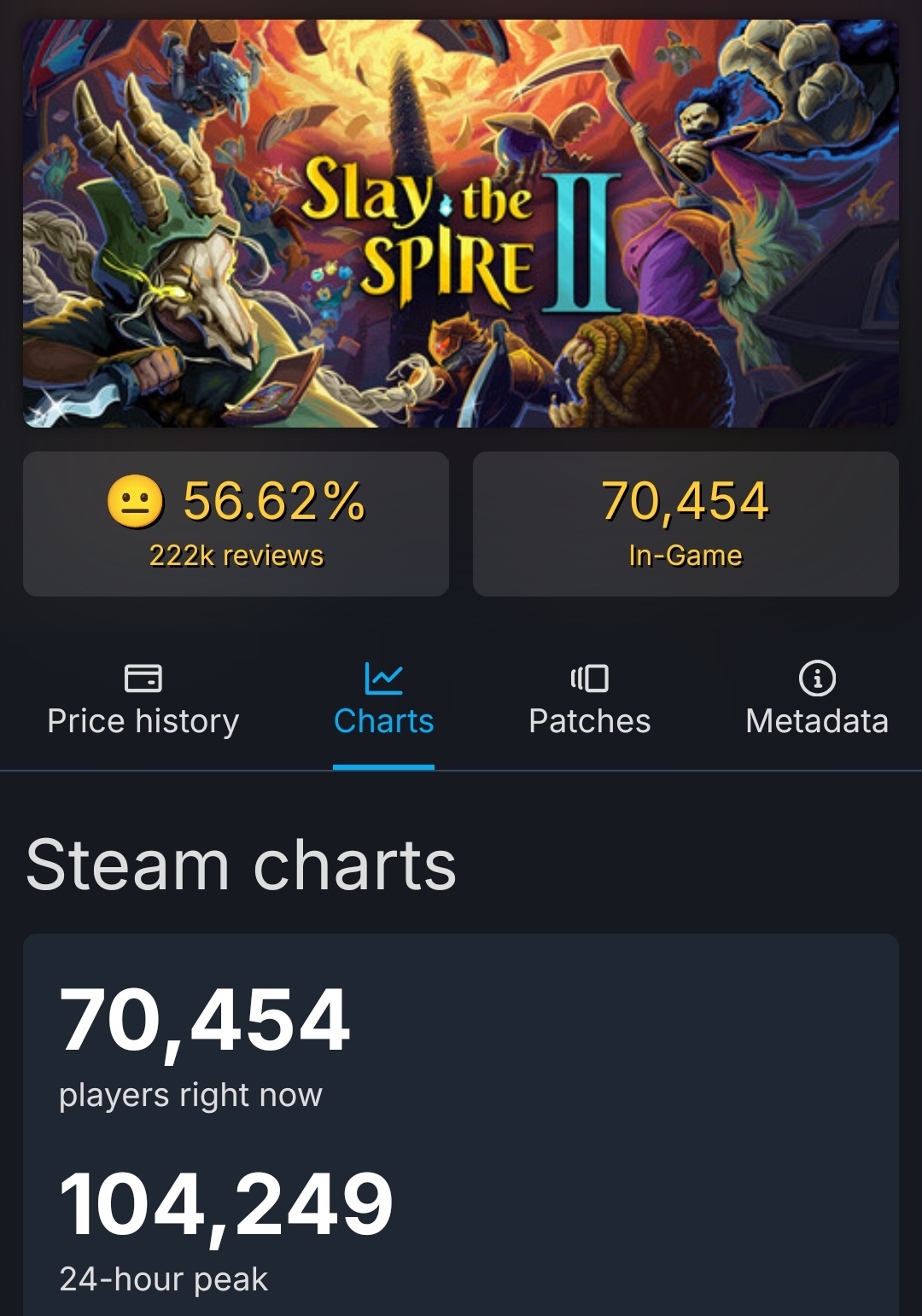Screen dimensions: 922x1316
Task: Tap the Charts line-graph icon
Action: [383, 678]
